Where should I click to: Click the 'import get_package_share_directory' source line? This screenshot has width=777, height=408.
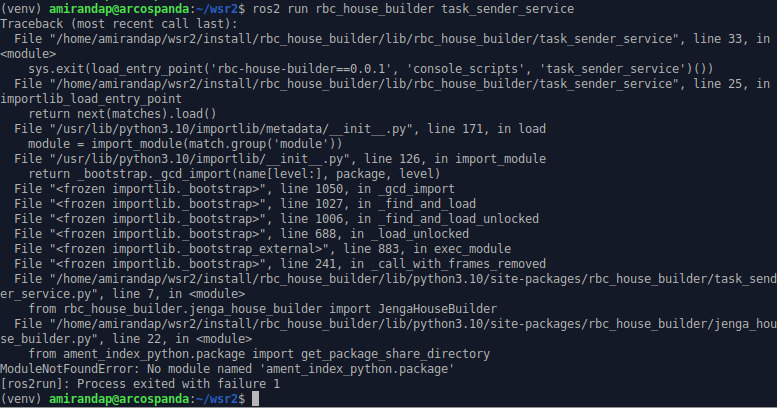point(258,354)
